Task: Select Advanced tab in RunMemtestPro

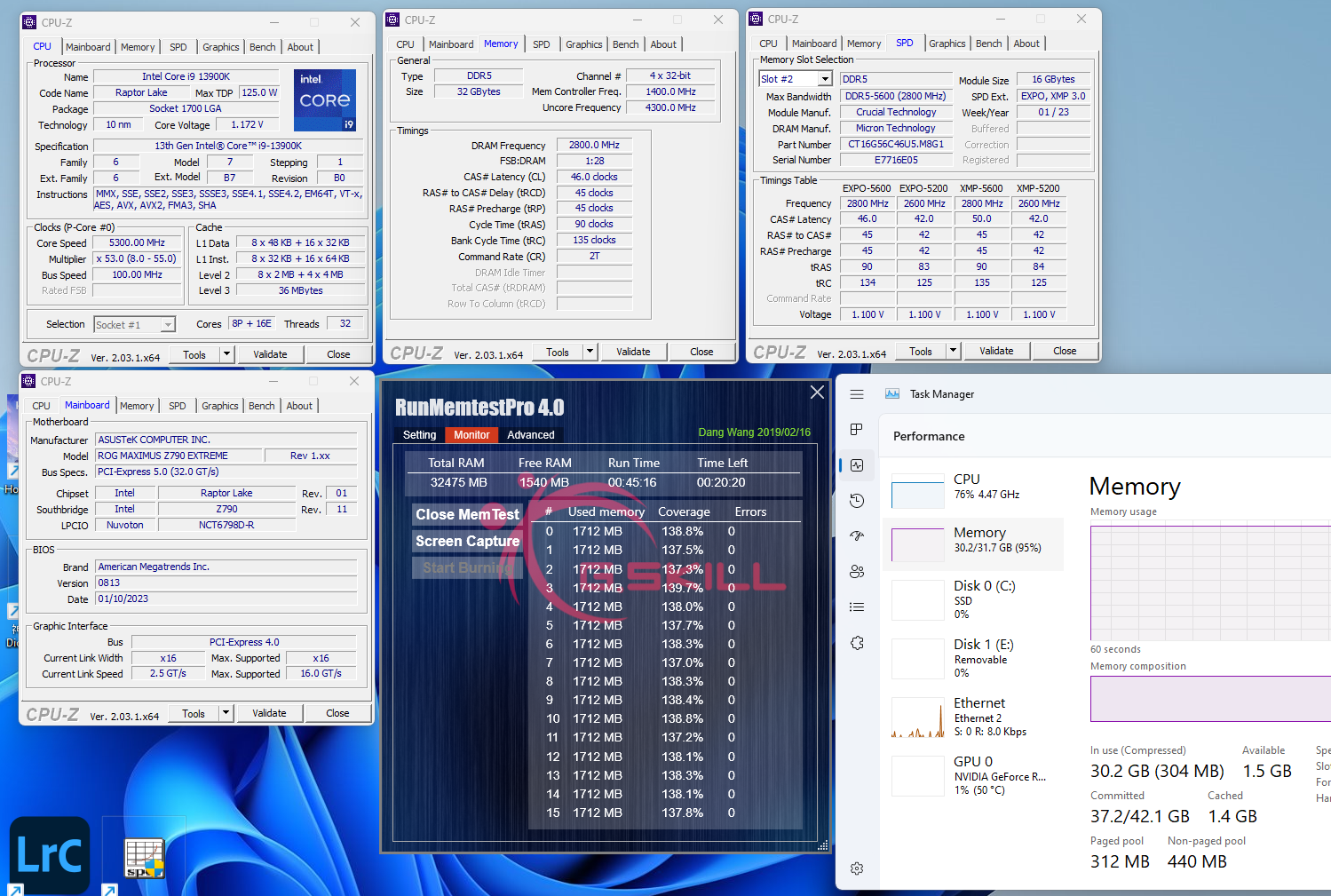Action: [530, 435]
